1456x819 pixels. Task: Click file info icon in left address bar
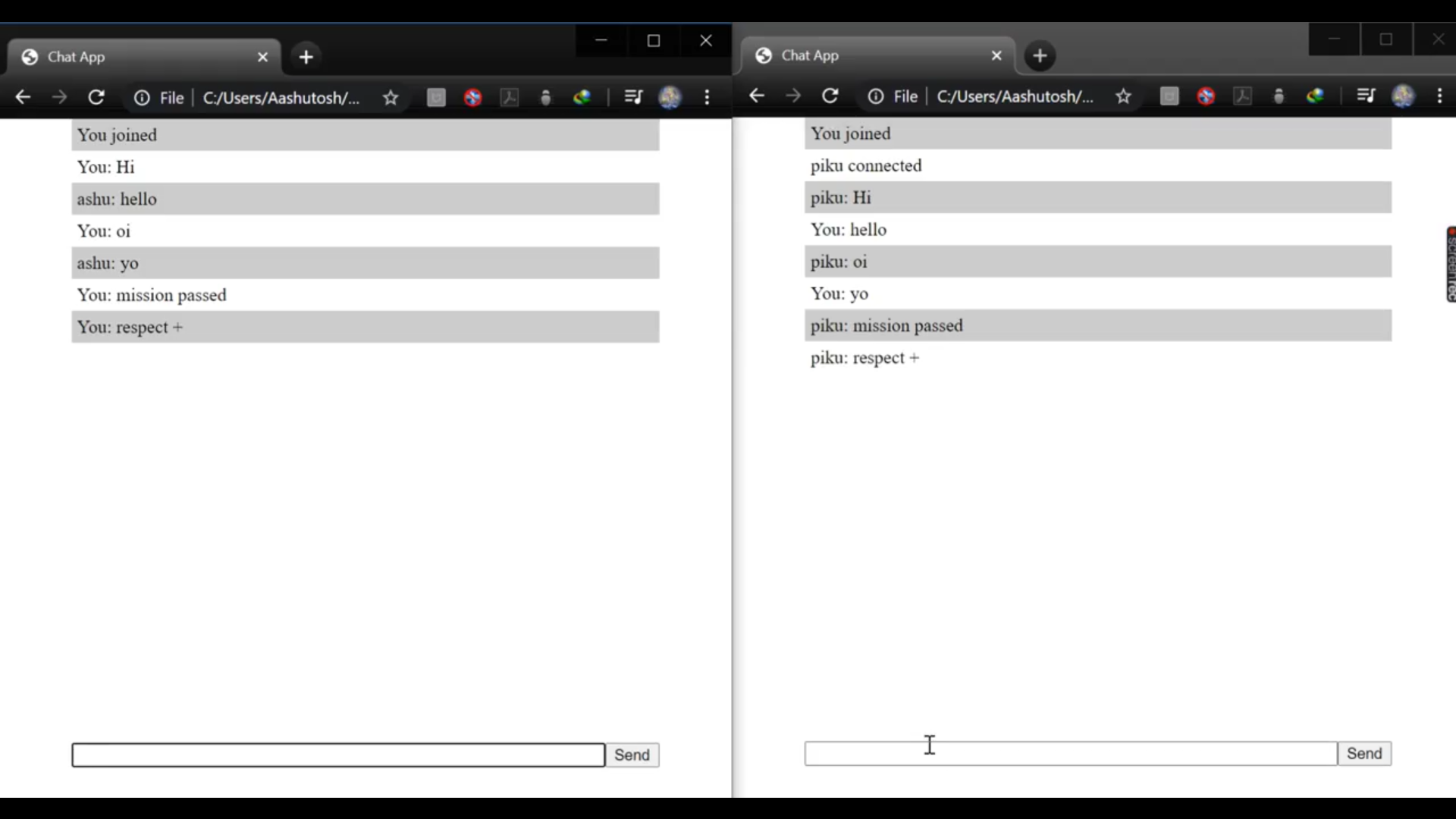point(142,98)
